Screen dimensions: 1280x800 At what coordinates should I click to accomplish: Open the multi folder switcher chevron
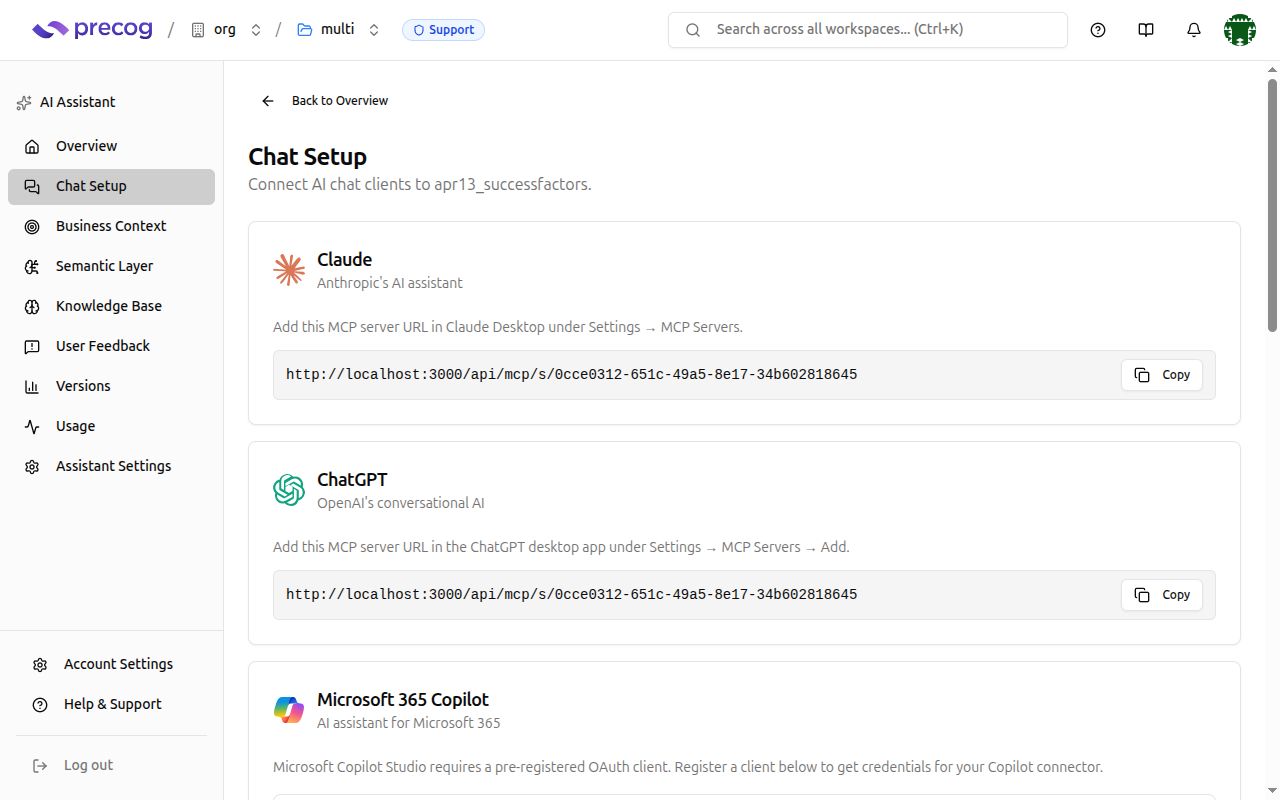pyautogui.click(x=374, y=30)
